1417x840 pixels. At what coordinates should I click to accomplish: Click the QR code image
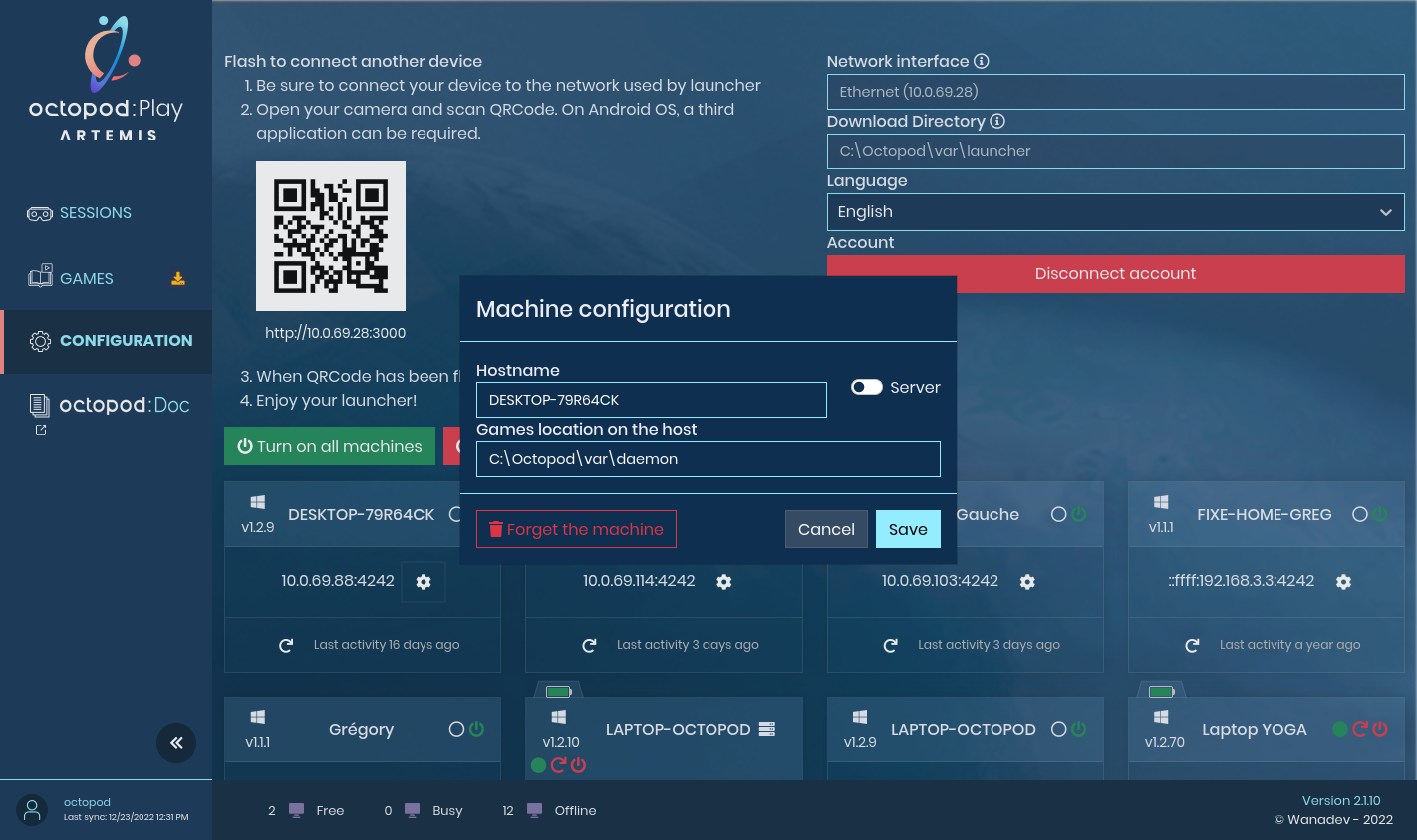331,236
